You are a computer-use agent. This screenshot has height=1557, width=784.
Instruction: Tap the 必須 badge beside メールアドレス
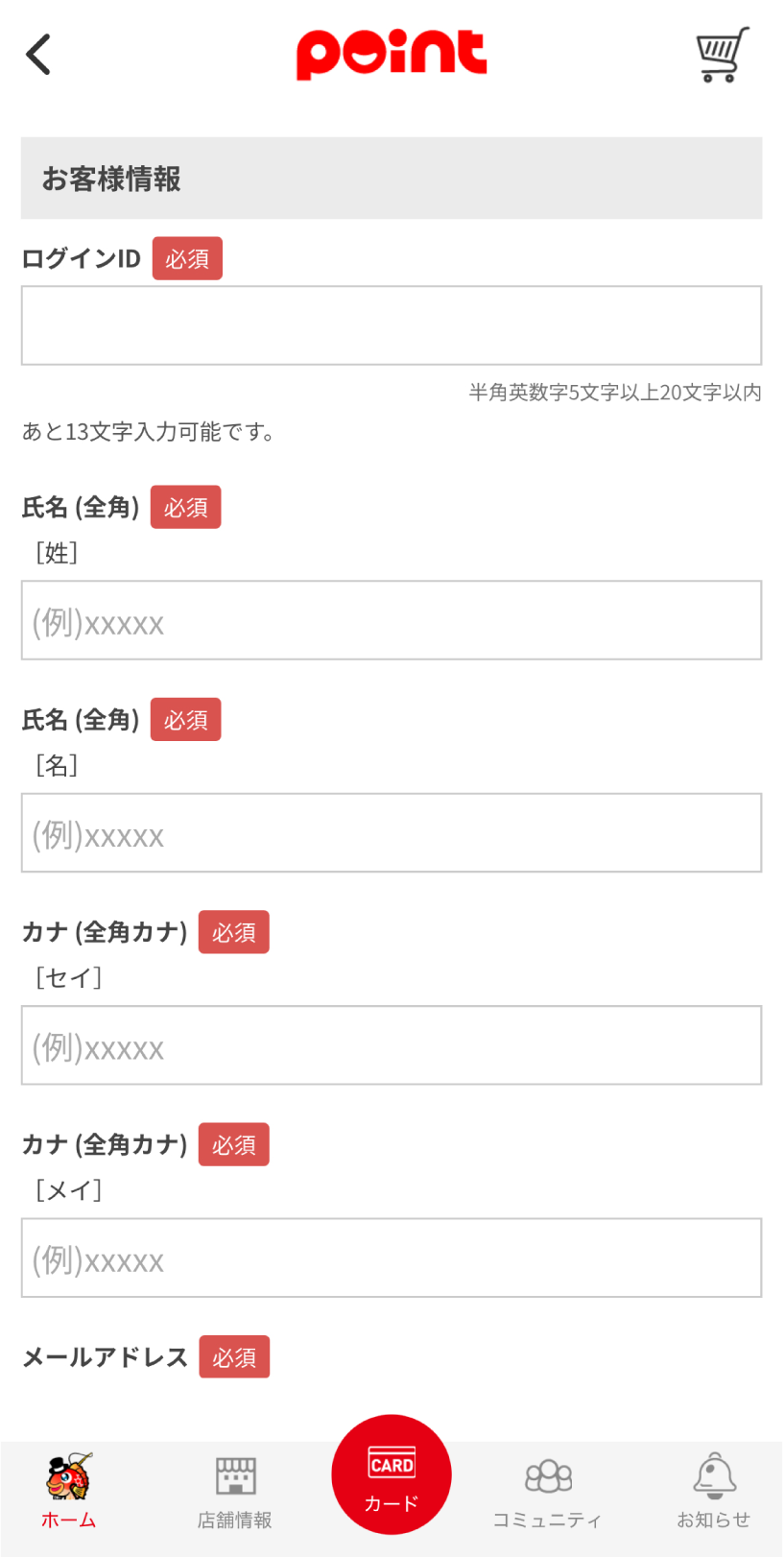pos(234,1356)
